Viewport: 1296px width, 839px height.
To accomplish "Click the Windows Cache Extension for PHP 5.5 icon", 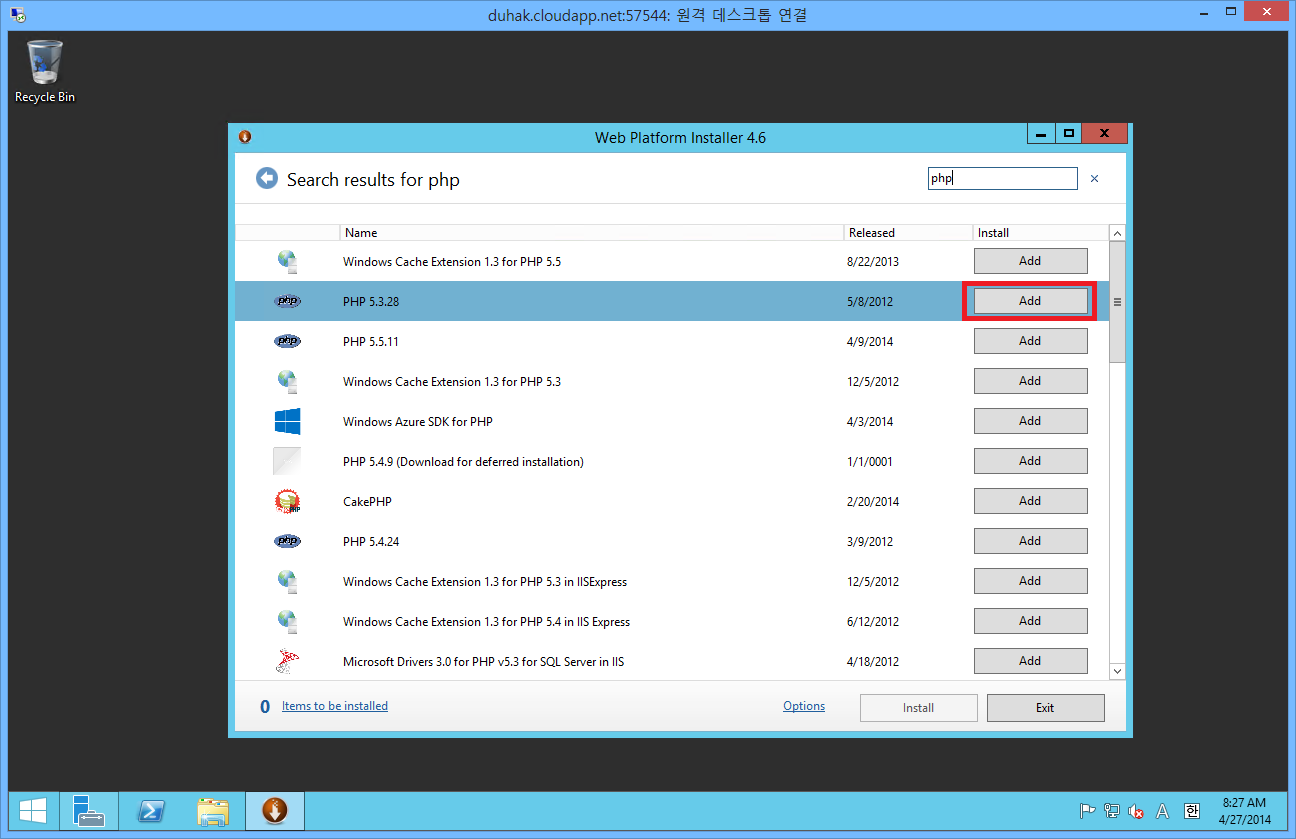I will 287,261.
